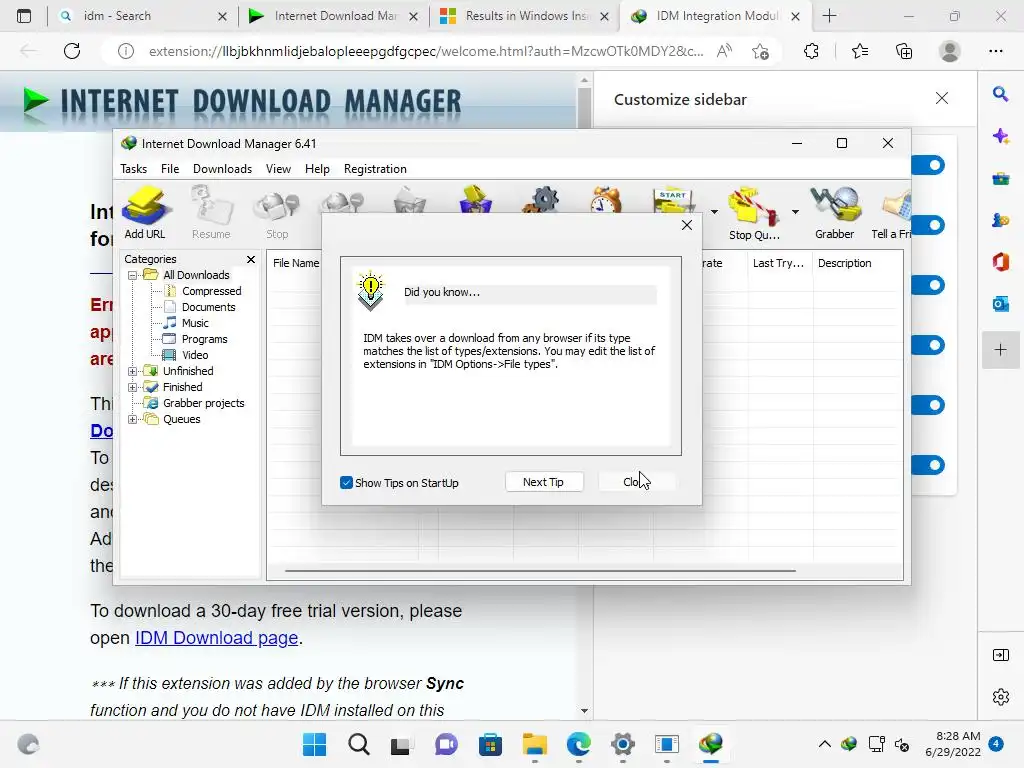Screen dimensions: 1024x768
Task: Click the address bar URL field
Action: (x=426, y=51)
